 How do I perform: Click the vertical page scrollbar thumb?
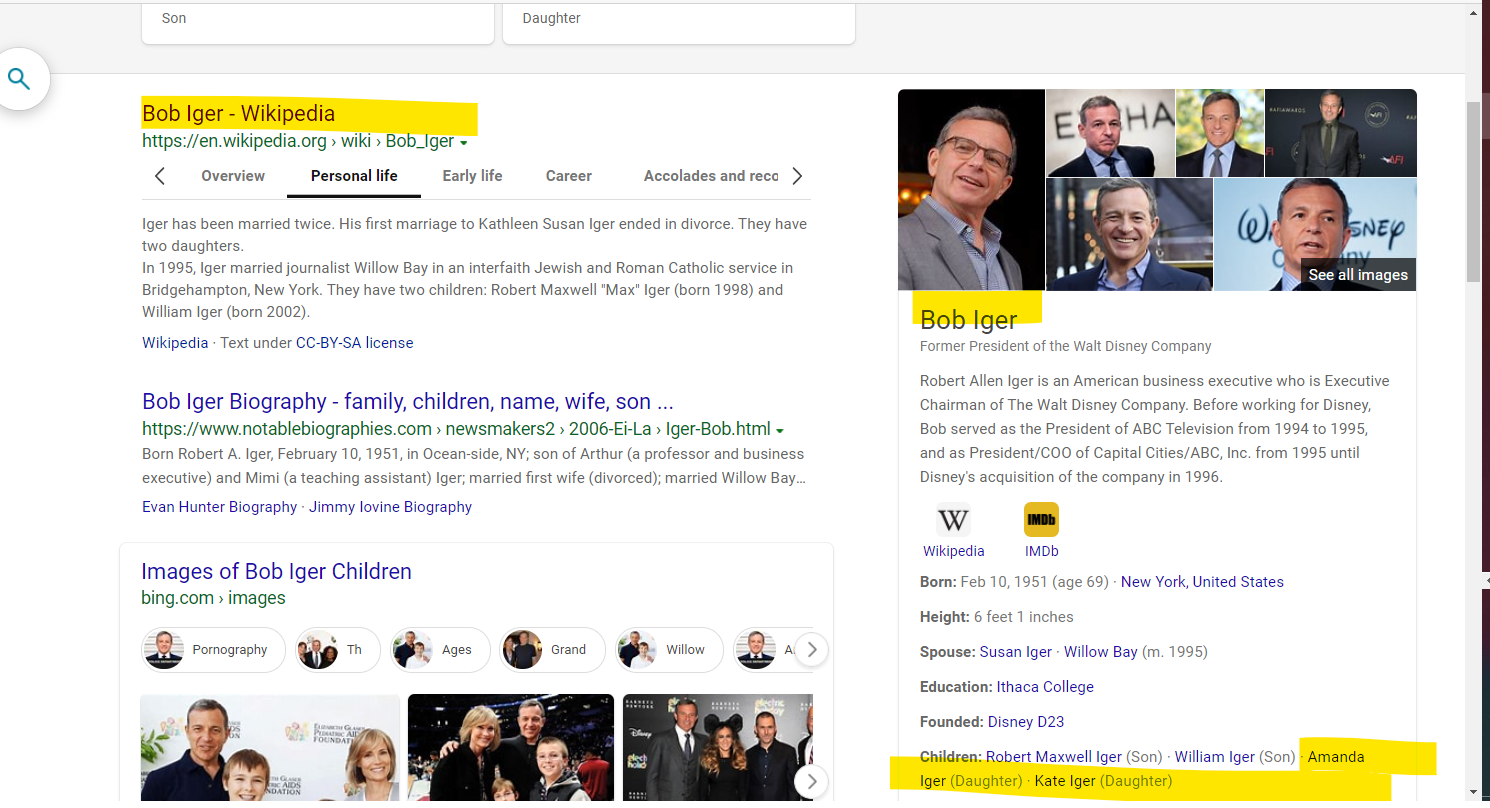[1474, 192]
